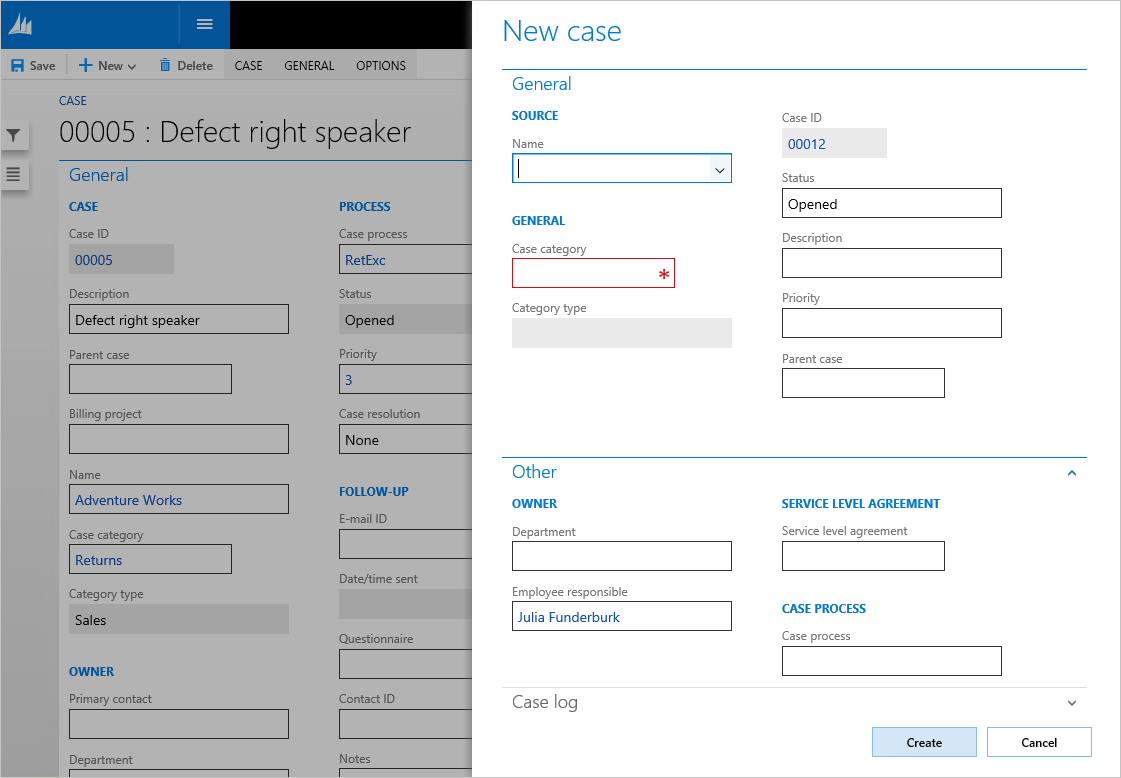Click the Create button

point(924,742)
